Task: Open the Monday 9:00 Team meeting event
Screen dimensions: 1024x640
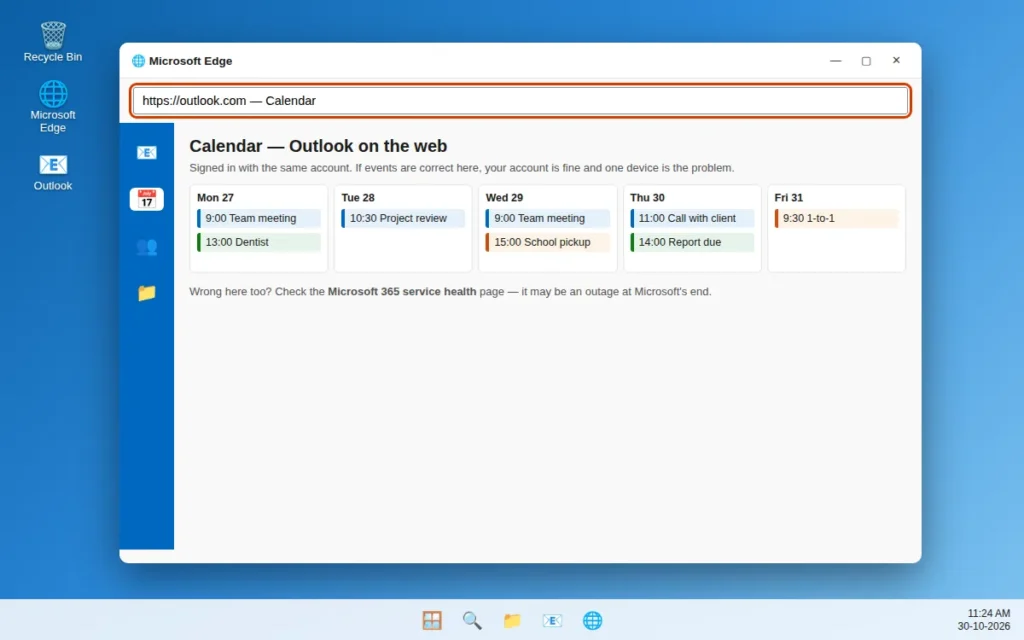Action: click(x=259, y=218)
